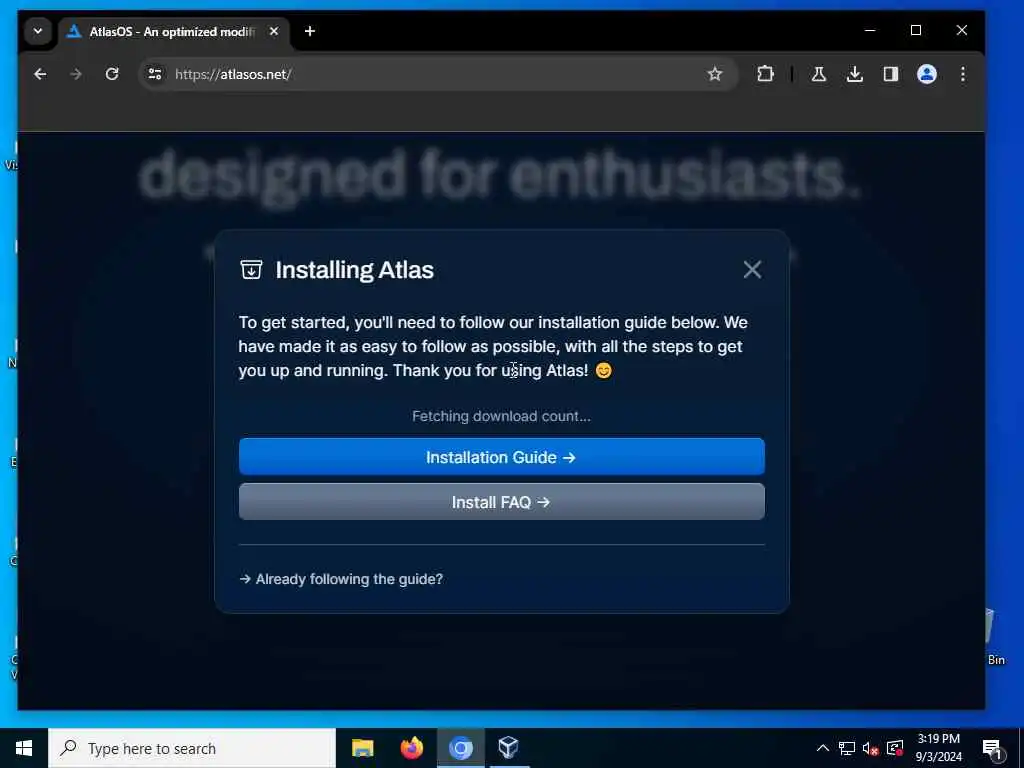Click the 'Fetching download count...' text

501,416
